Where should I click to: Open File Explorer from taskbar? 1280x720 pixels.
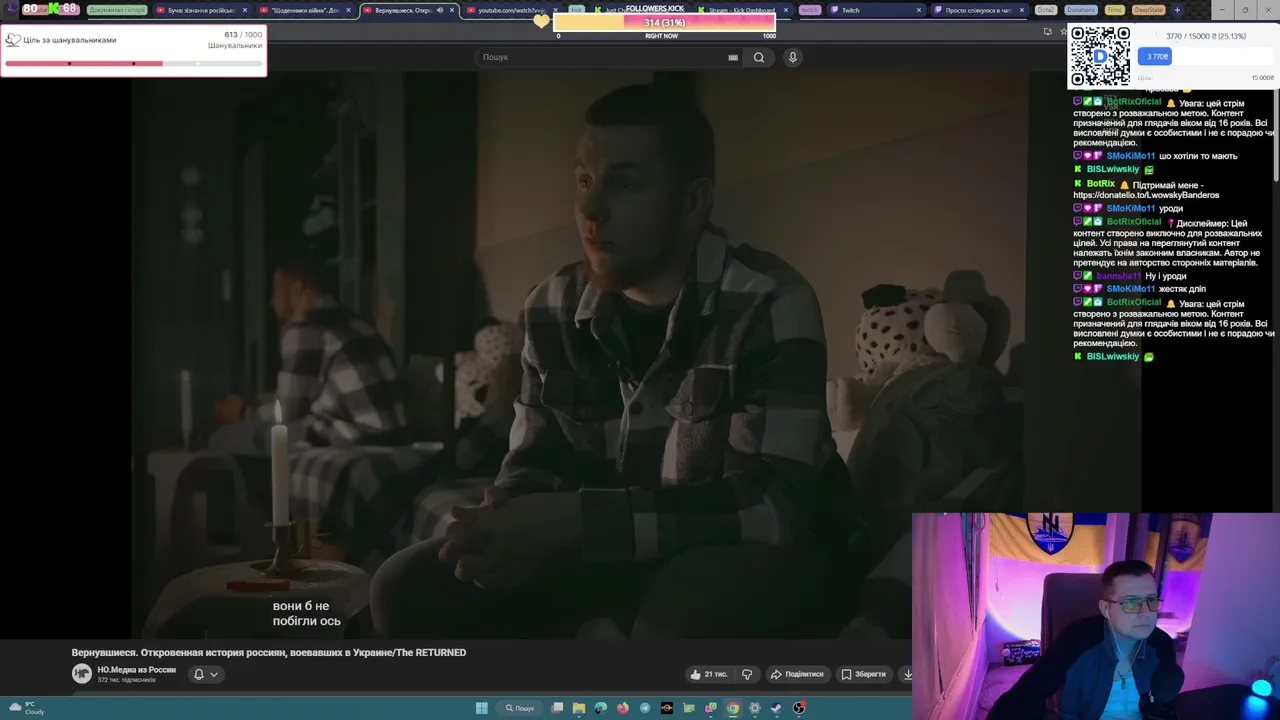[x=579, y=708]
